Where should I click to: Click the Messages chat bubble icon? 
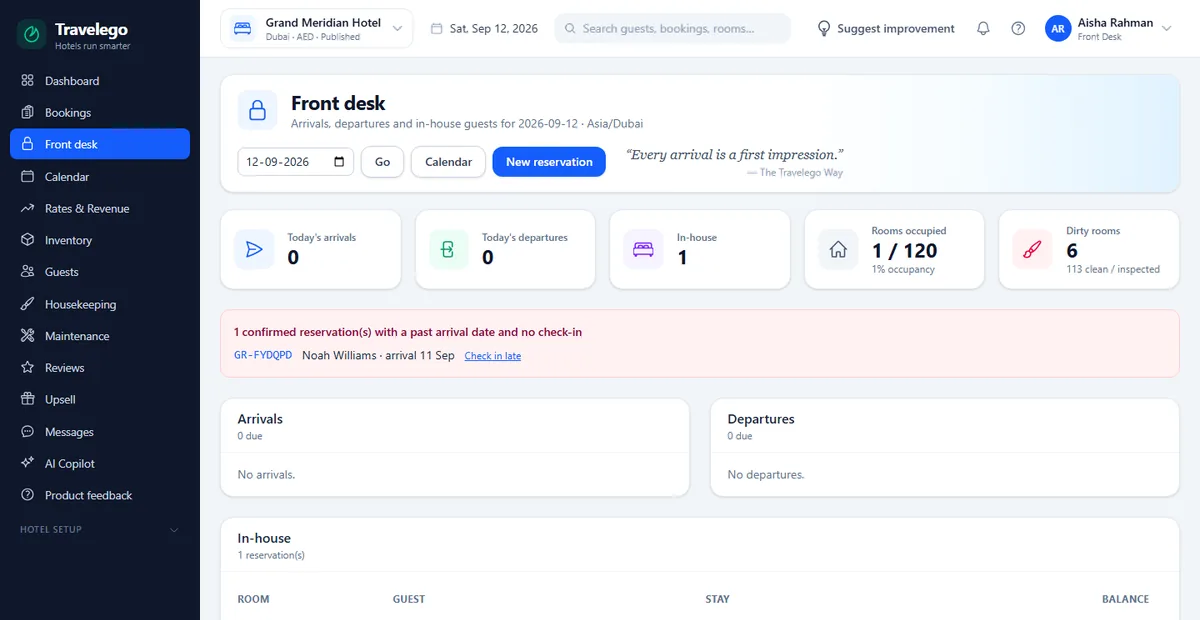[27, 432]
